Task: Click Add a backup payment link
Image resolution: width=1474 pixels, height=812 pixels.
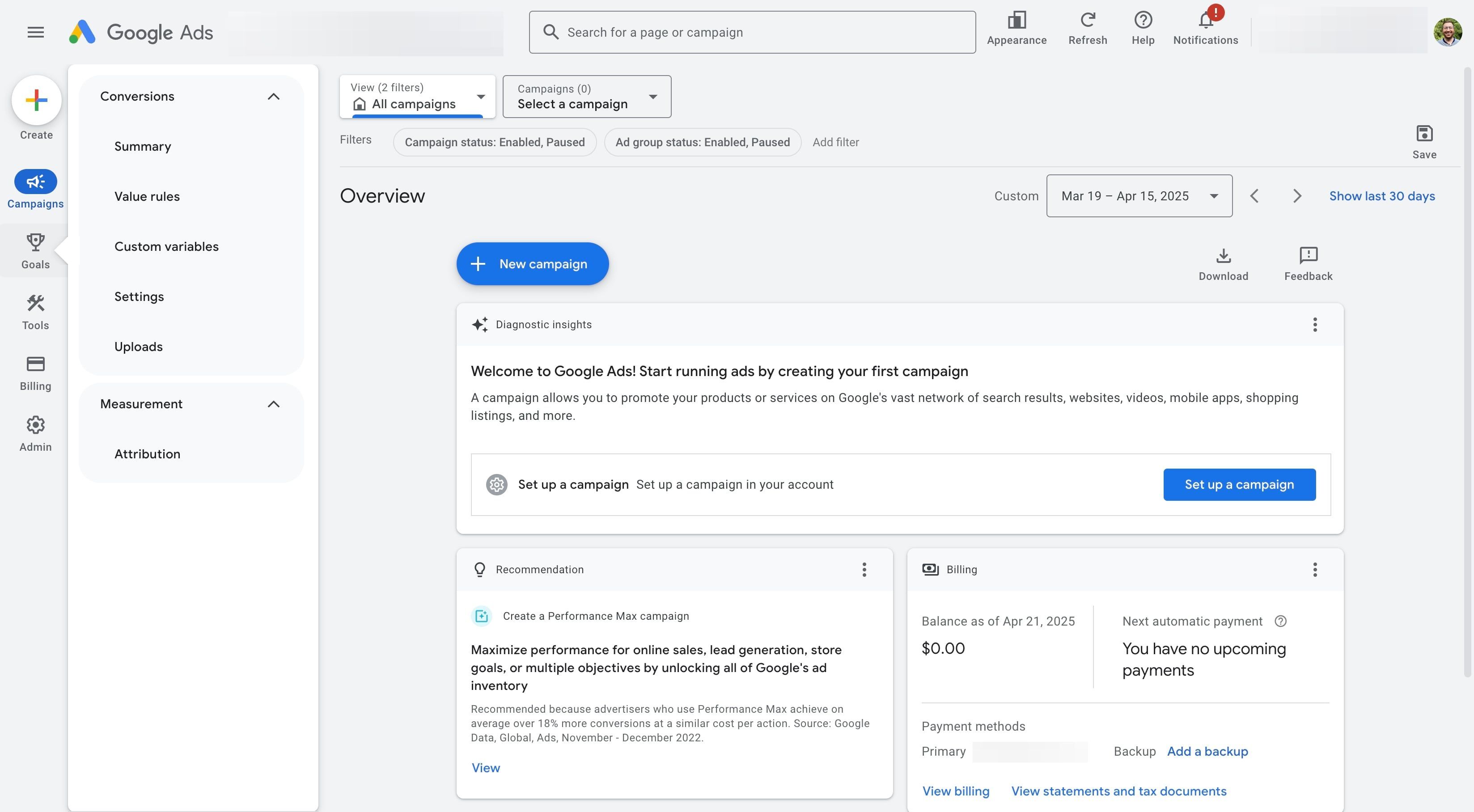Action: pos(1207,751)
